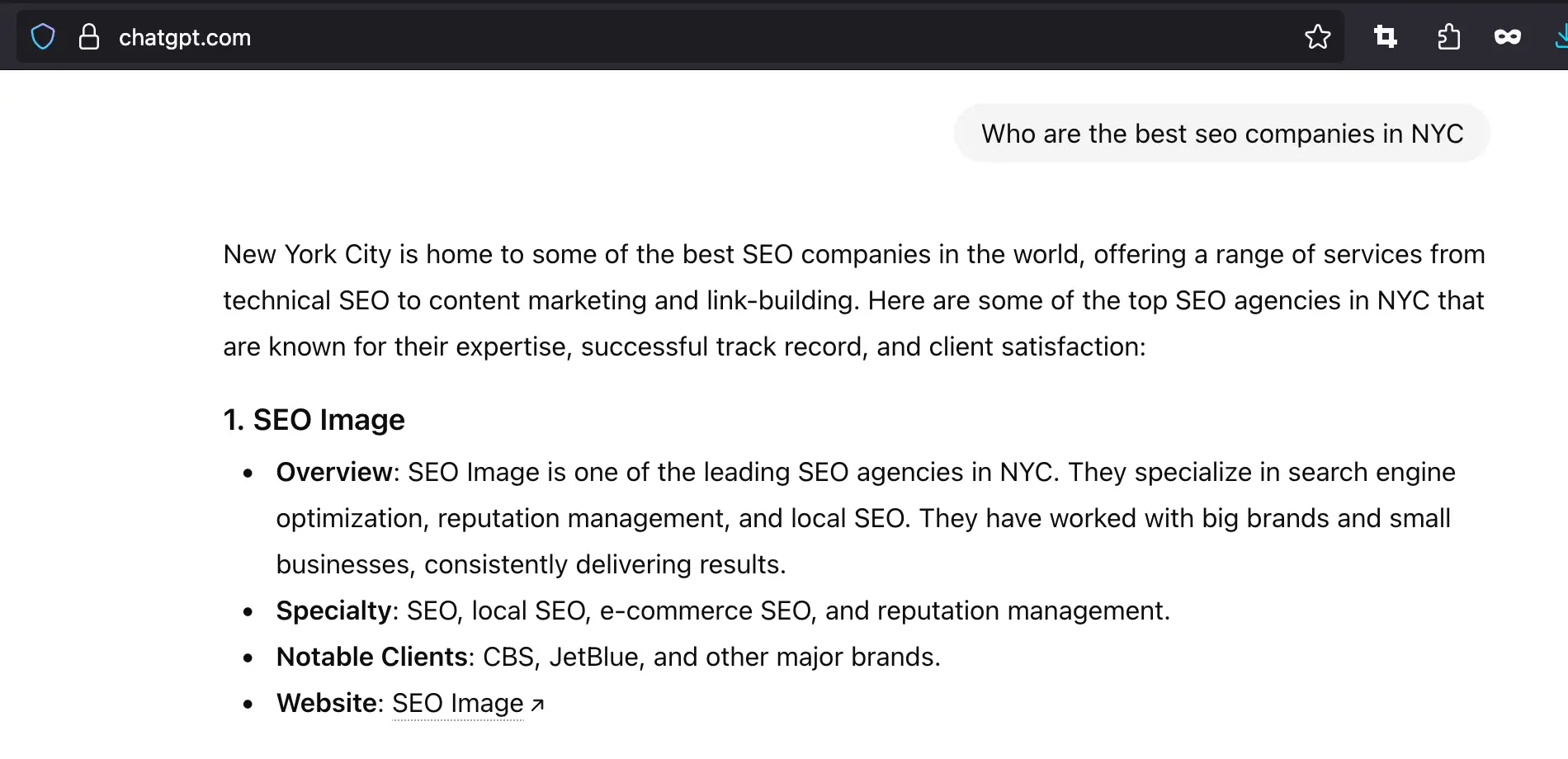The height and width of the screenshot is (759, 1568).
Task: Click the shield icon left of chatgpt.com
Action: (x=42, y=36)
